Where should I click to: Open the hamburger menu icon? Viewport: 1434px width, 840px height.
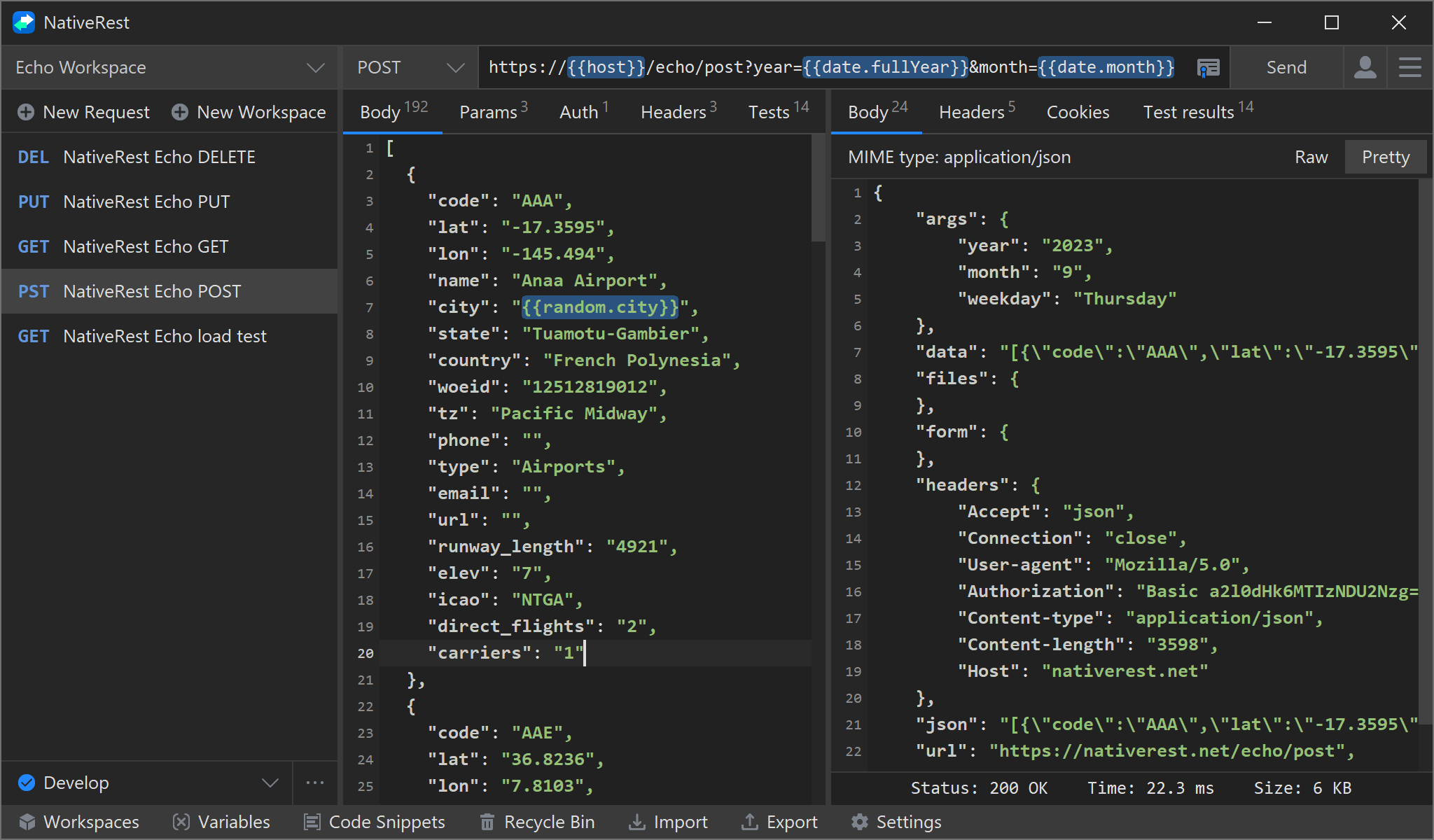point(1410,67)
